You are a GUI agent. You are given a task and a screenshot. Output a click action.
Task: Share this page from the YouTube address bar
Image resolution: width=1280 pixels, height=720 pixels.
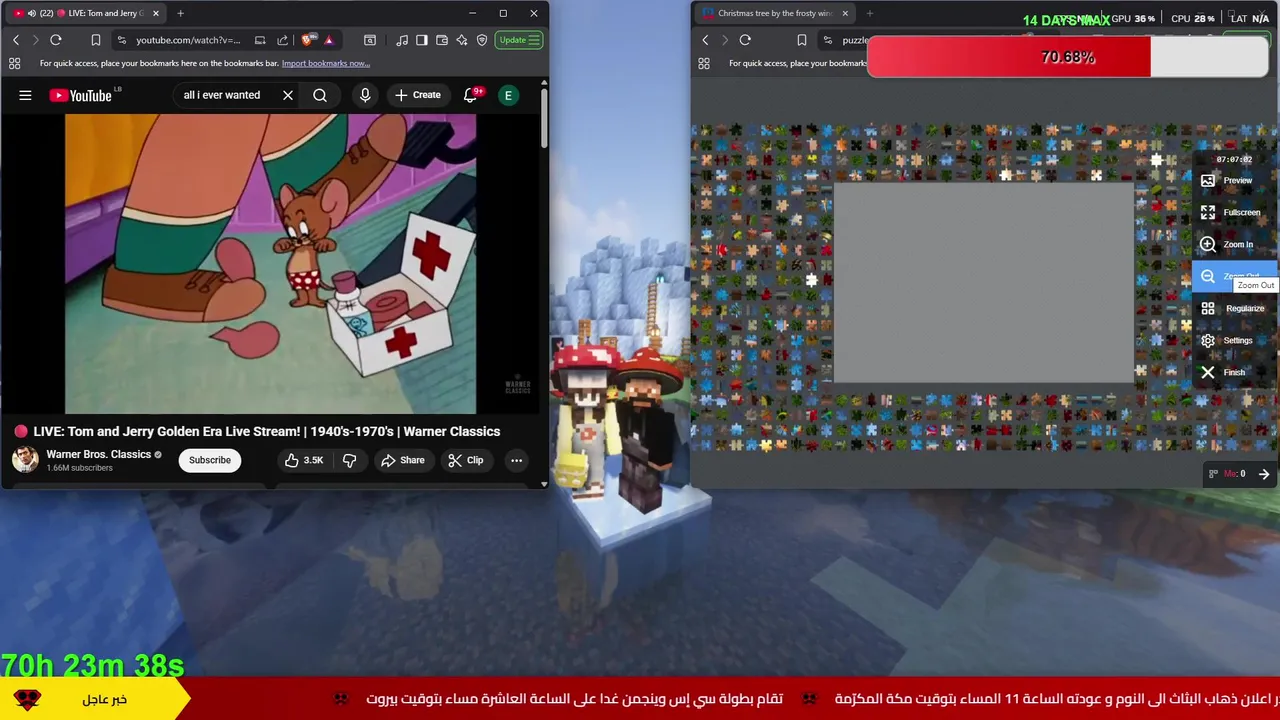[282, 40]
